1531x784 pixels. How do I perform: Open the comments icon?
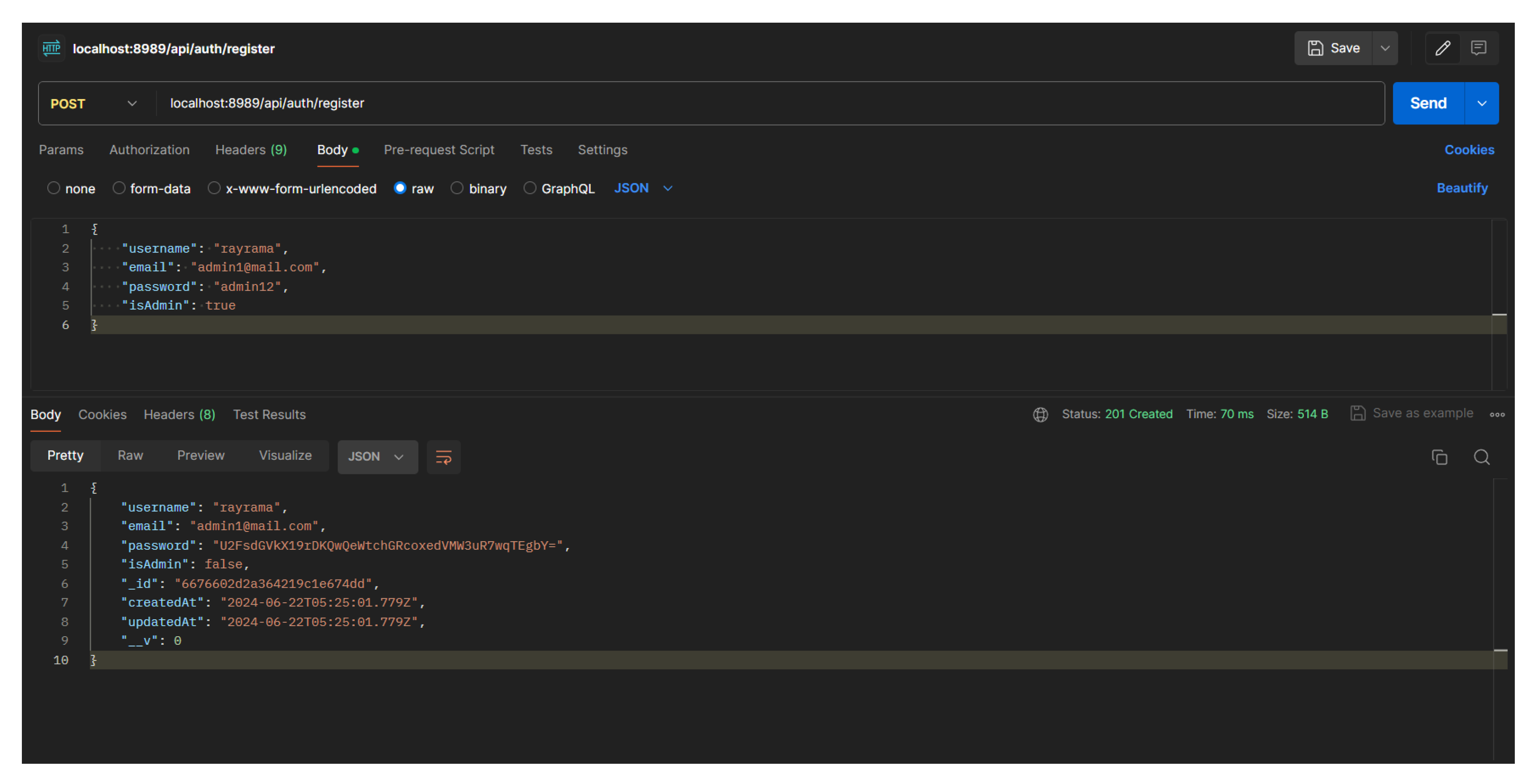pos(1478,48)
